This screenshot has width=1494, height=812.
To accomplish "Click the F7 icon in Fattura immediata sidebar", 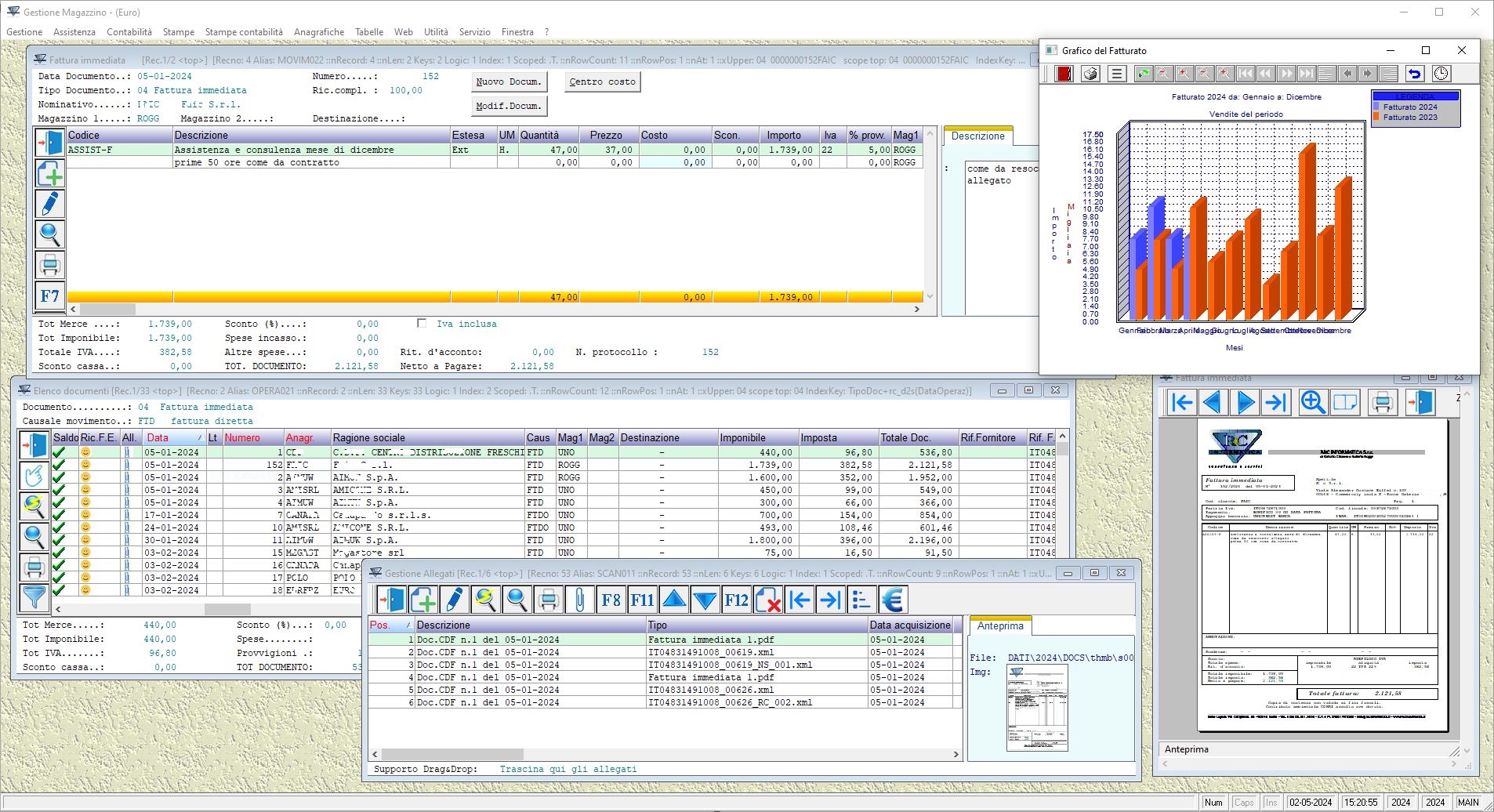I will pyautogui.click(x=49, y=296).
